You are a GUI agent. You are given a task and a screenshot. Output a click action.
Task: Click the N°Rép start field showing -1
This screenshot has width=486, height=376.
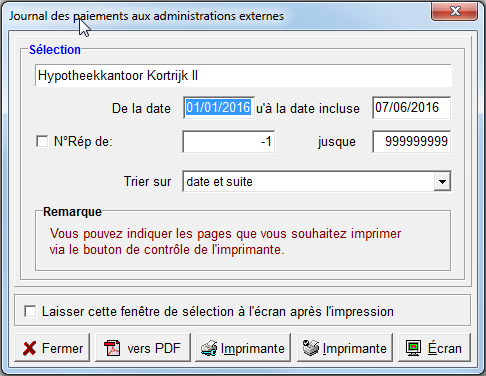click(x=229, y=142)
